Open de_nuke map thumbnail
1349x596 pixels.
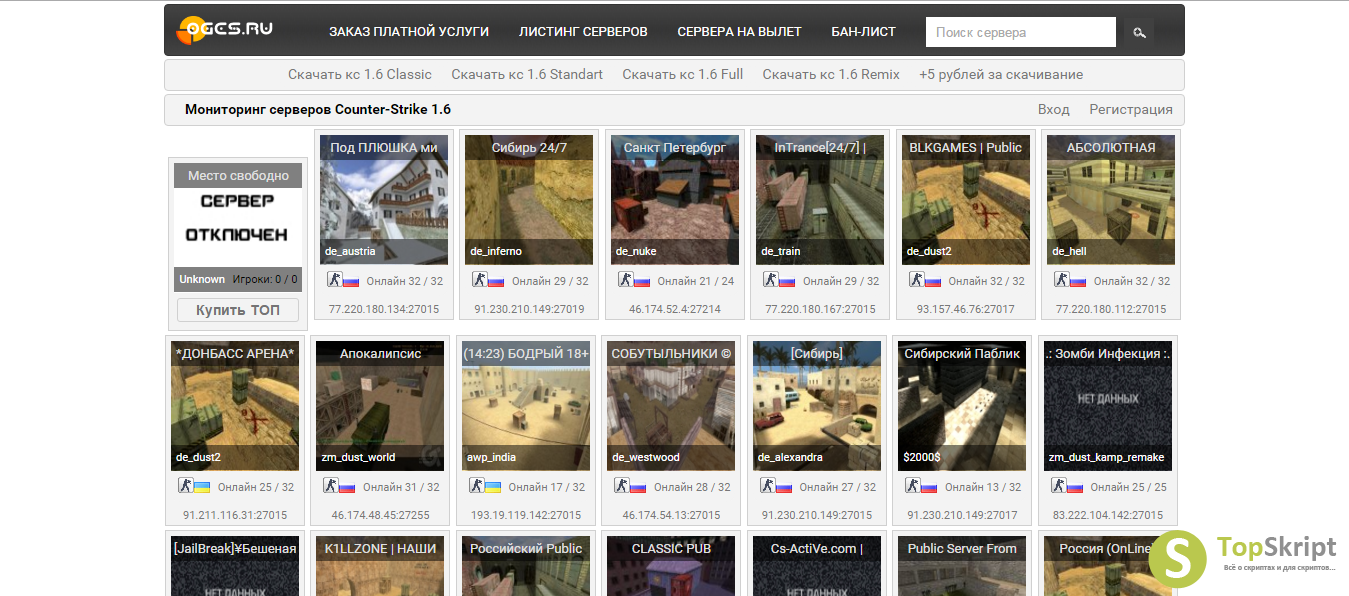[x=675, y=200]
